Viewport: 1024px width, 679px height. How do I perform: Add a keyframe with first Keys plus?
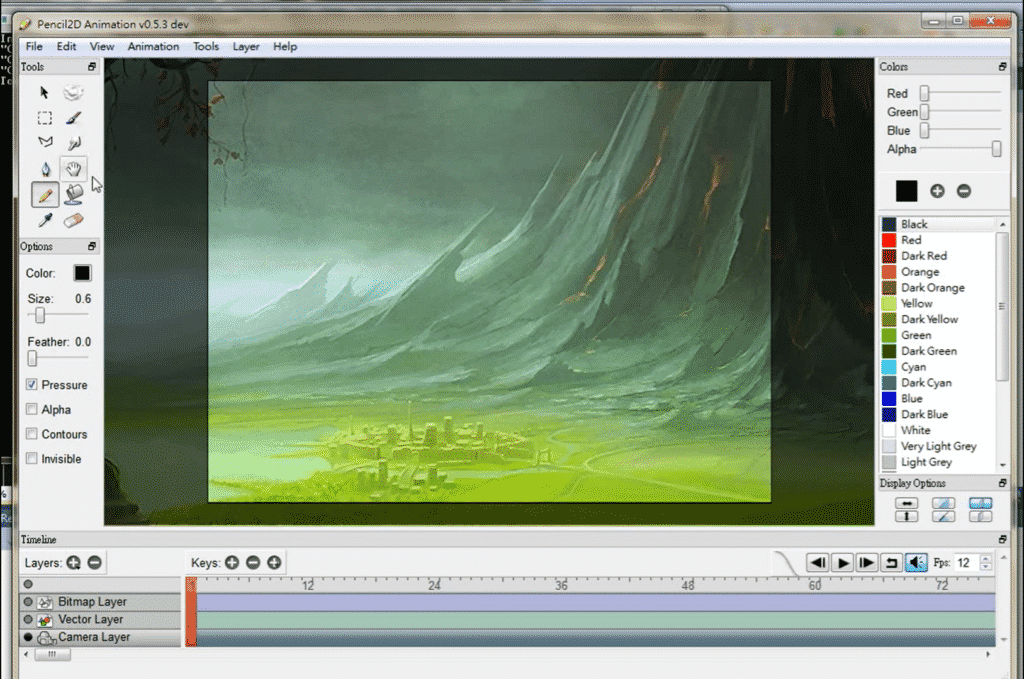pyautogui.click(x=232, y=562)
